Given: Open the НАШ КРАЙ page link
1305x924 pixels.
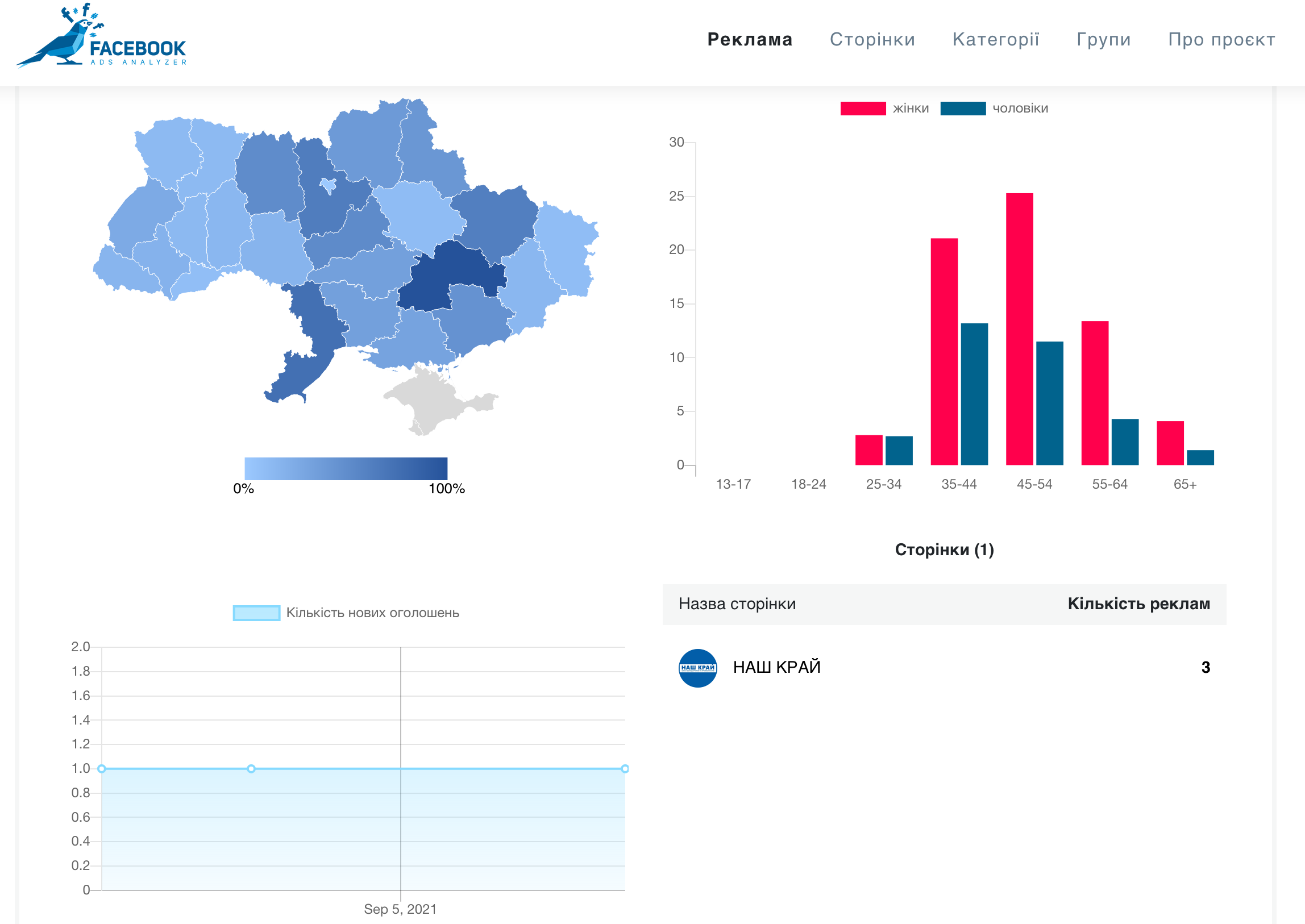Looking at the screenshot, I should tap(776, 667).
